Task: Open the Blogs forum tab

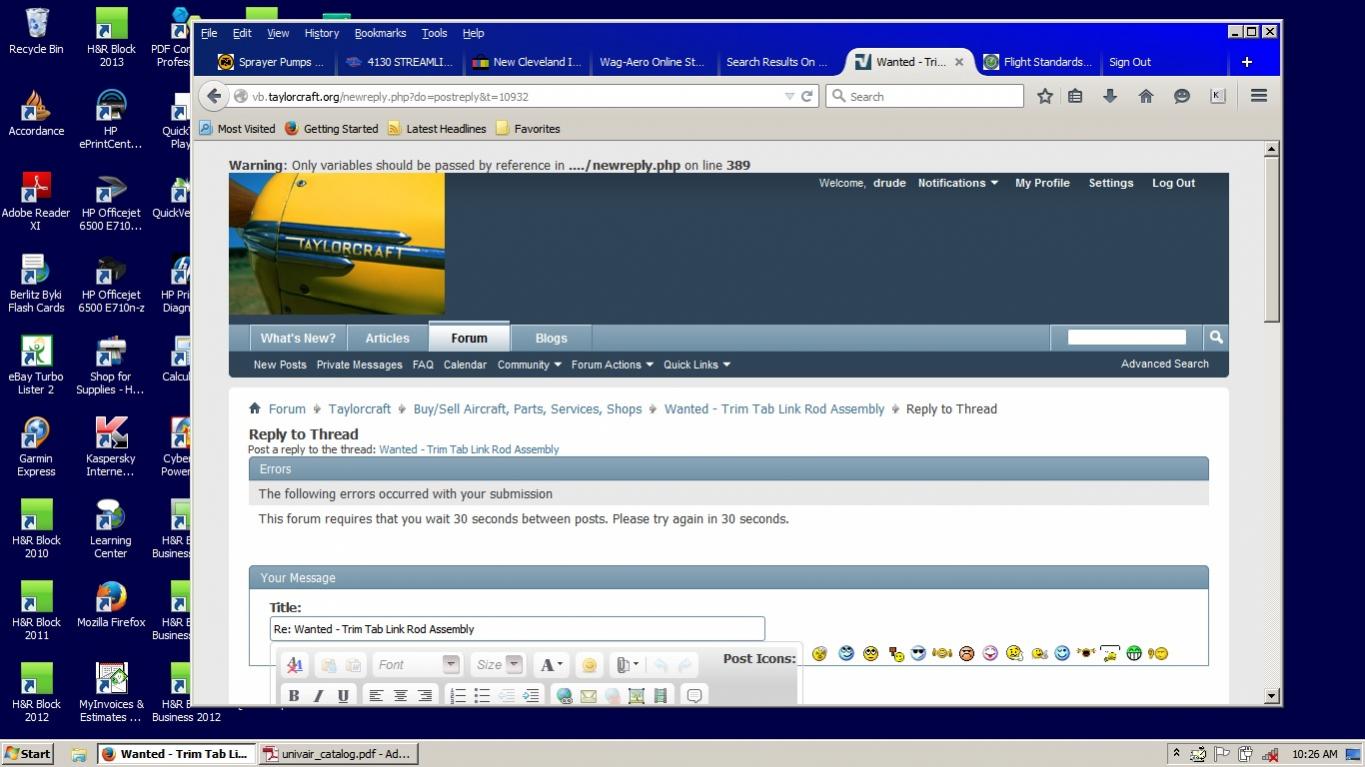Action: pos(551,338)
